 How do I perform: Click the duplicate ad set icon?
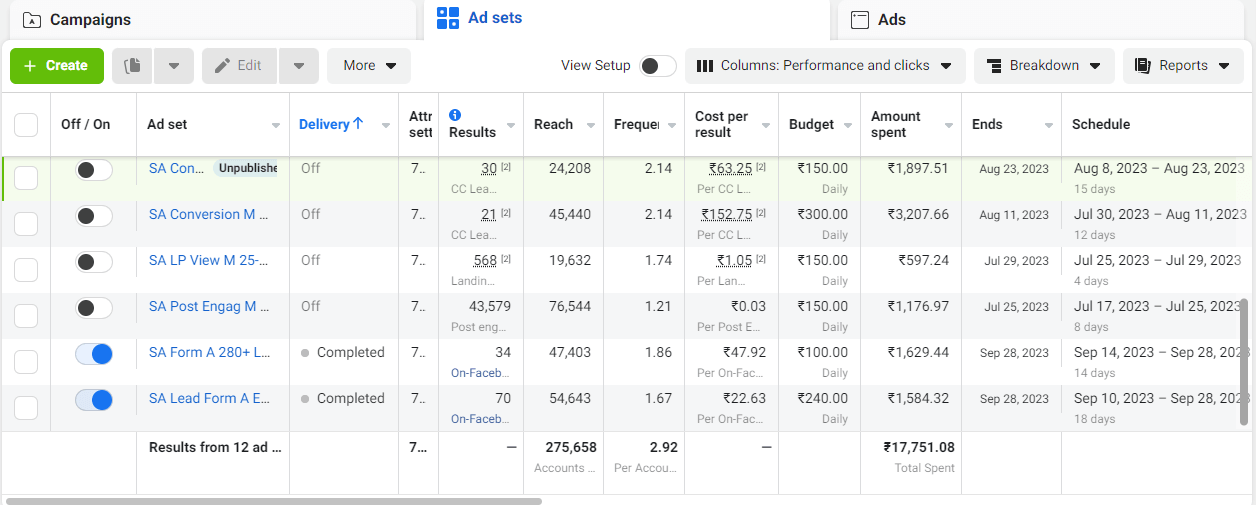pos(131,66)
